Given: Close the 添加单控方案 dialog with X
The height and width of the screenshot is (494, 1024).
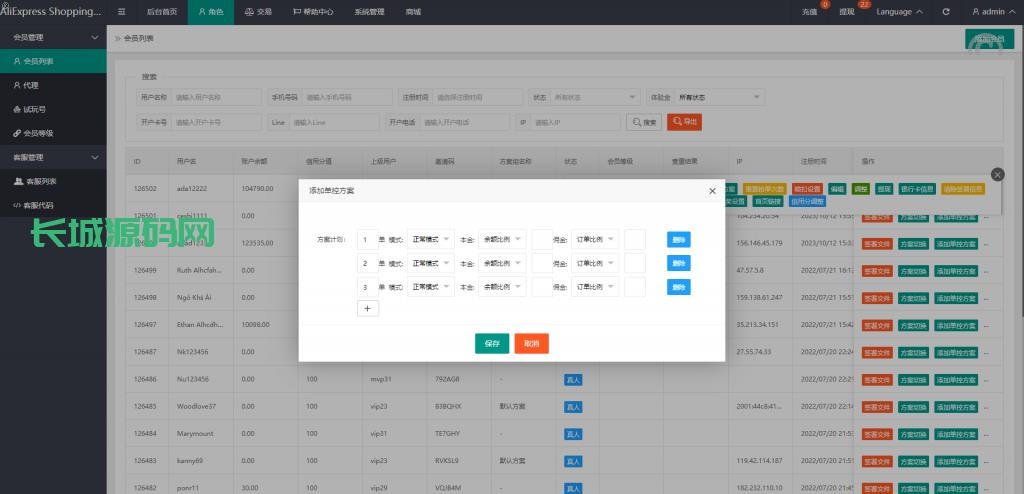Looking at the screenshot, I should coord(712,191).
